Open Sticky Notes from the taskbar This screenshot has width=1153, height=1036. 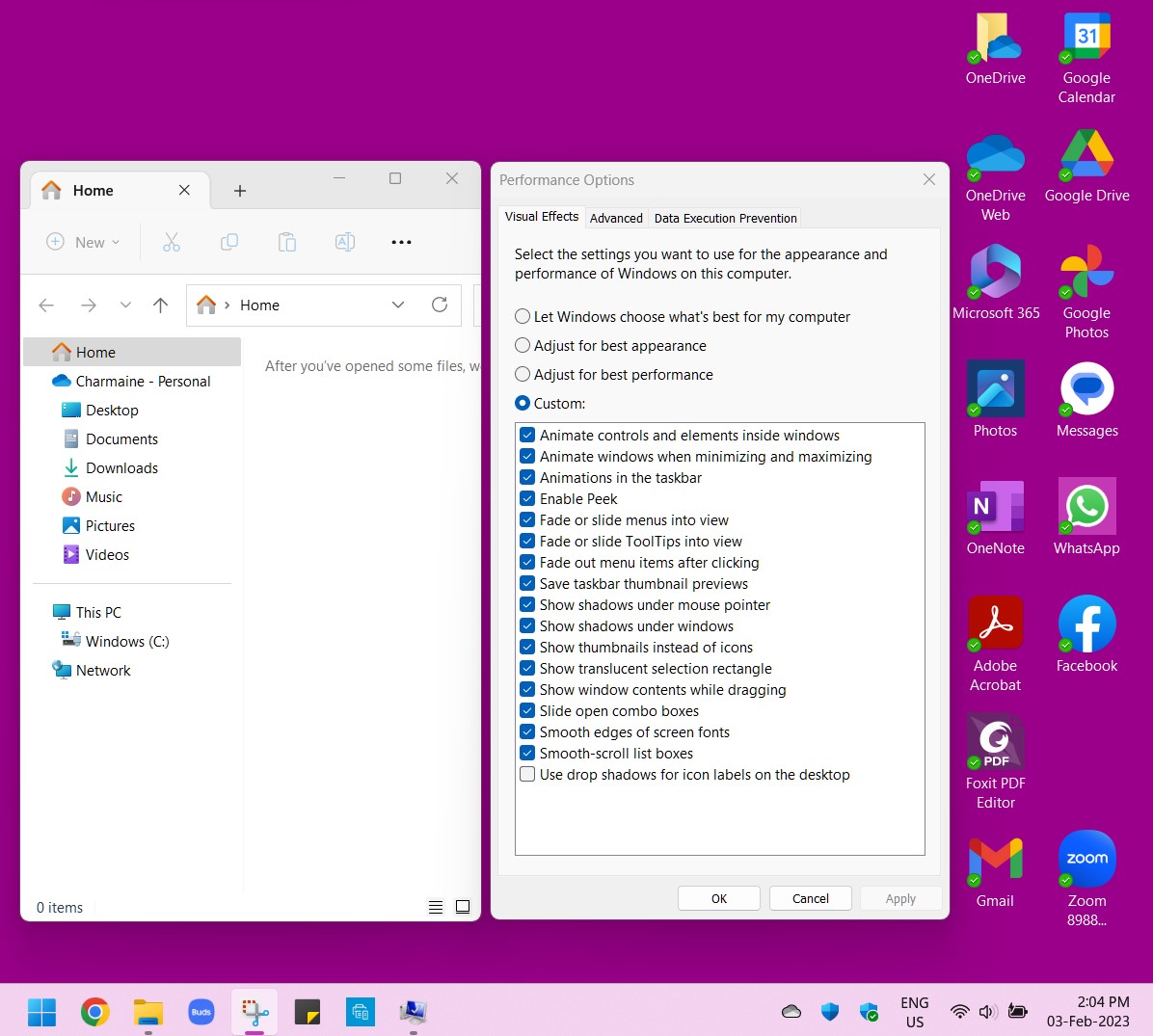click(x=308, y=1012)
